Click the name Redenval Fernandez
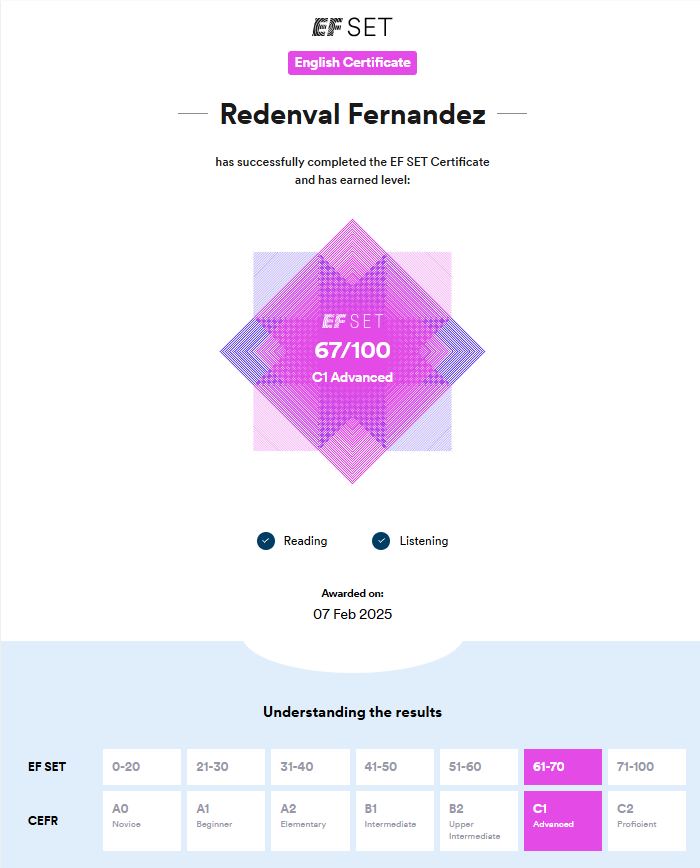The width and height of the screenshot is (700, 868). tap(352, 114)
